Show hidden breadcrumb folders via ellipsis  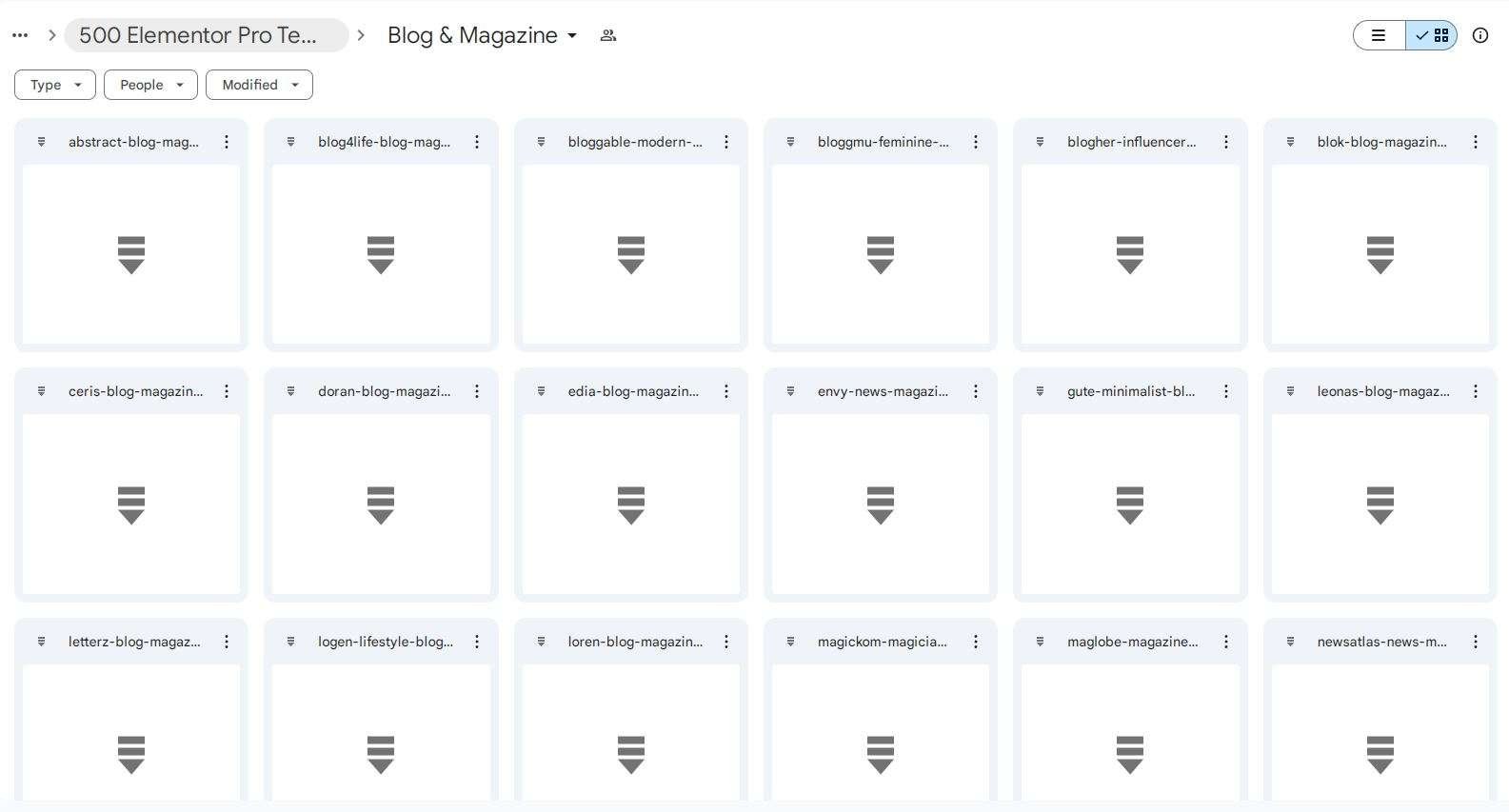(x=20, y=35)
